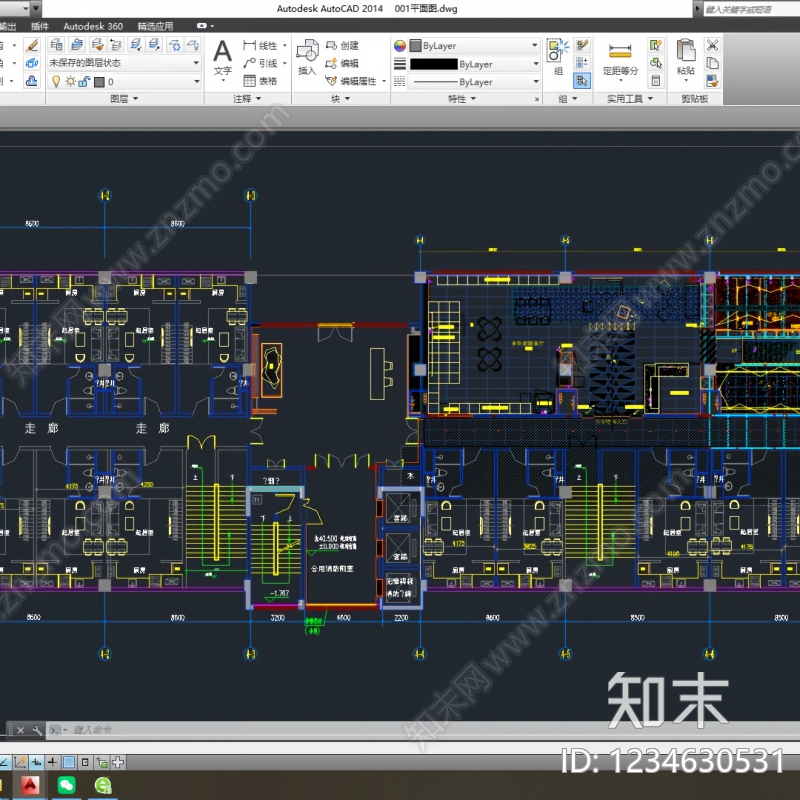Expand the 块 panel title

(340, 98)
